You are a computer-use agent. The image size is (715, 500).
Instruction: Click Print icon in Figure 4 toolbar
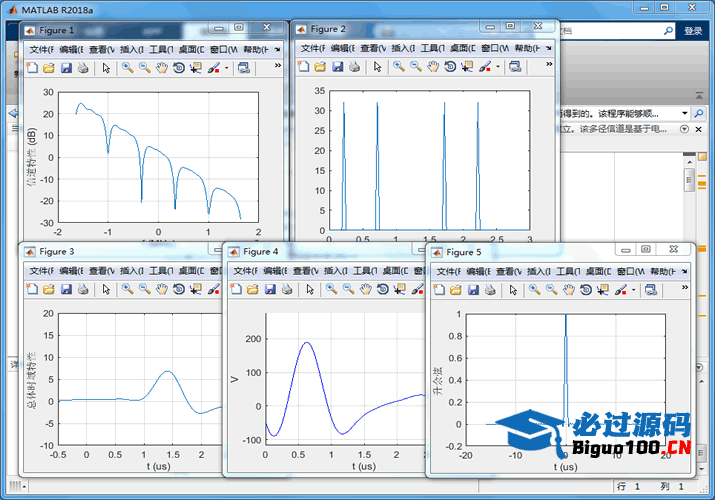pos(287,289)
